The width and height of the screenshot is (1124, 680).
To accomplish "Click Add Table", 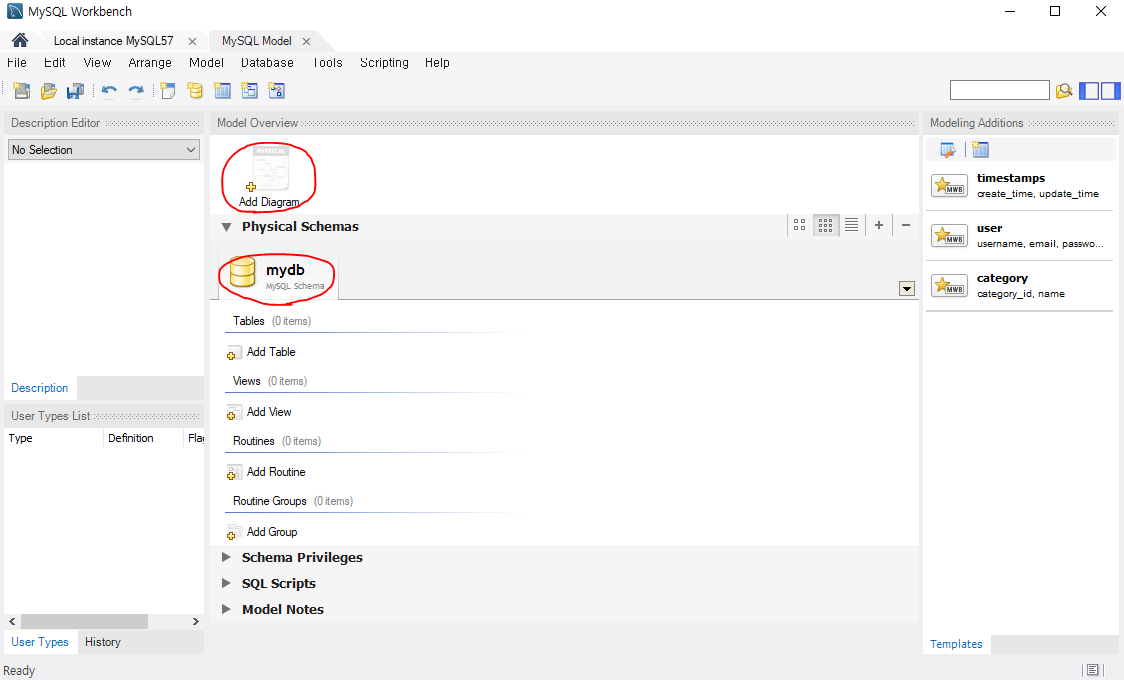I will point(262,352).
